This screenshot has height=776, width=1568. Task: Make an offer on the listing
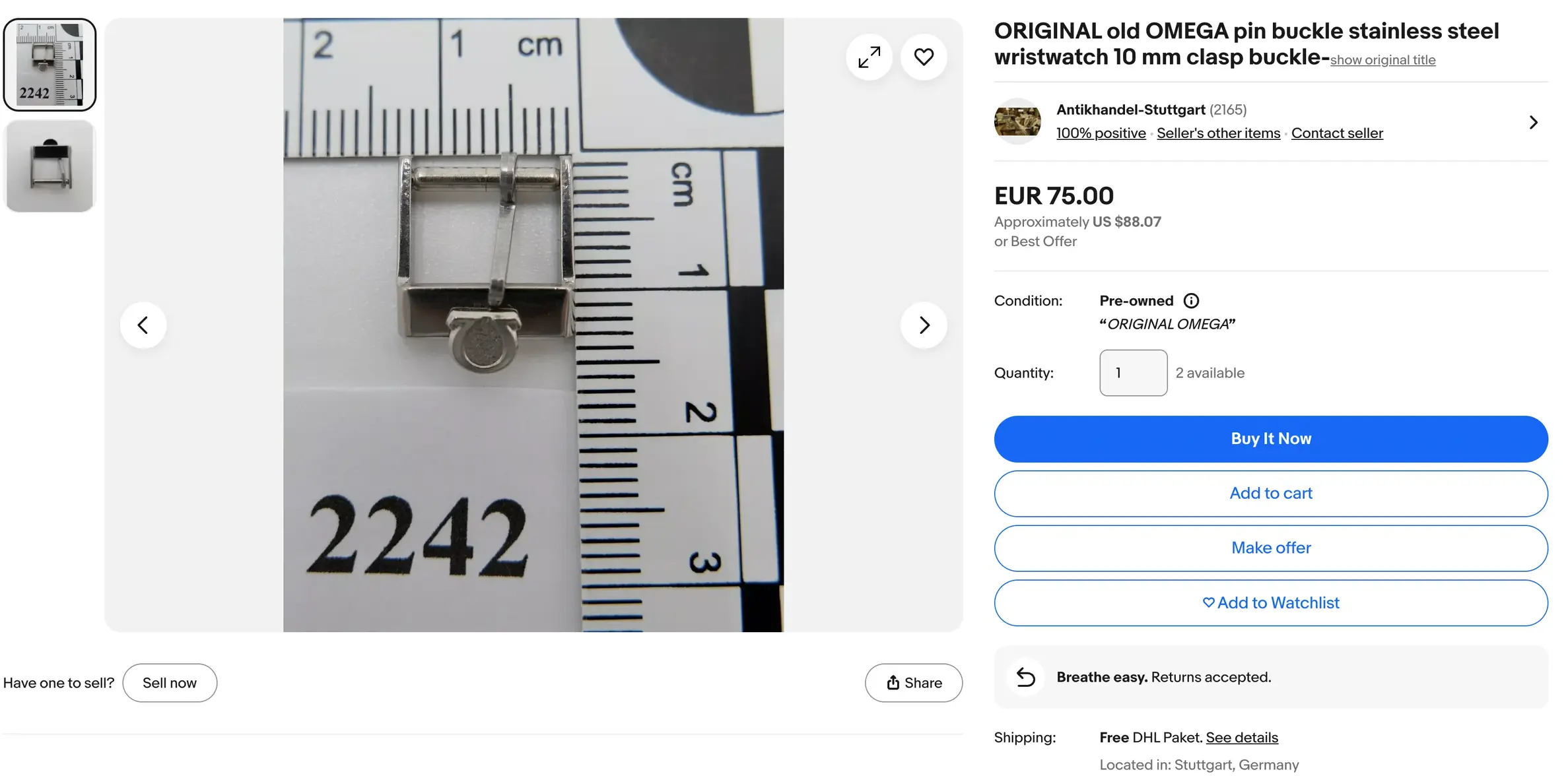coord(1270,548)
